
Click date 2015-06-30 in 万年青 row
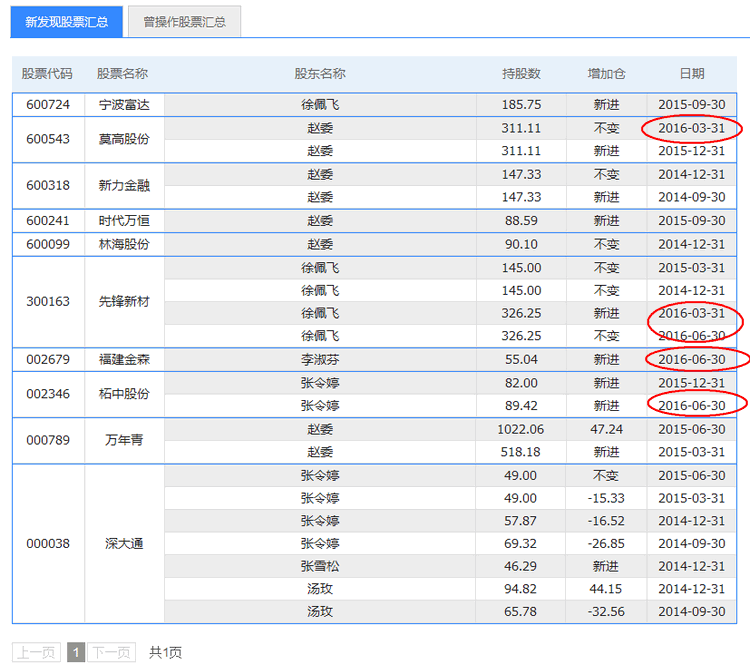[692, 430]
